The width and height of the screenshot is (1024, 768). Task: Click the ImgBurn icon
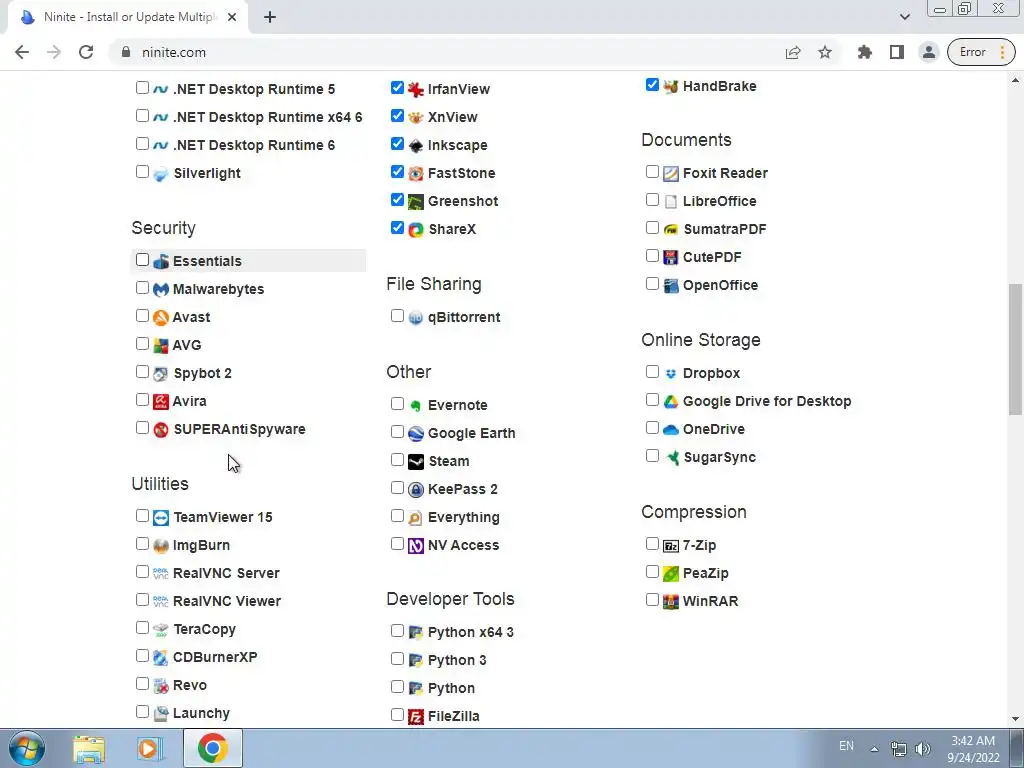[x=161, y=546]
